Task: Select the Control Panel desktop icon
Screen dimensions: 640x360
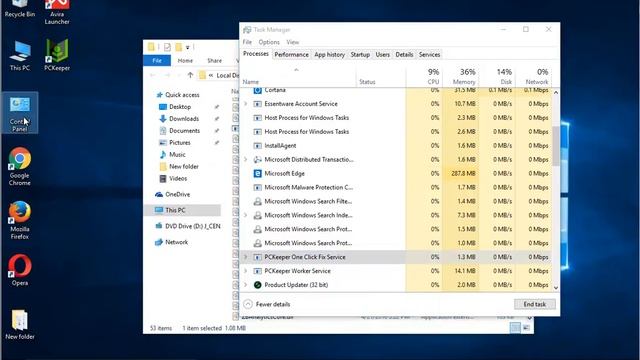Action: pos(20,112)
